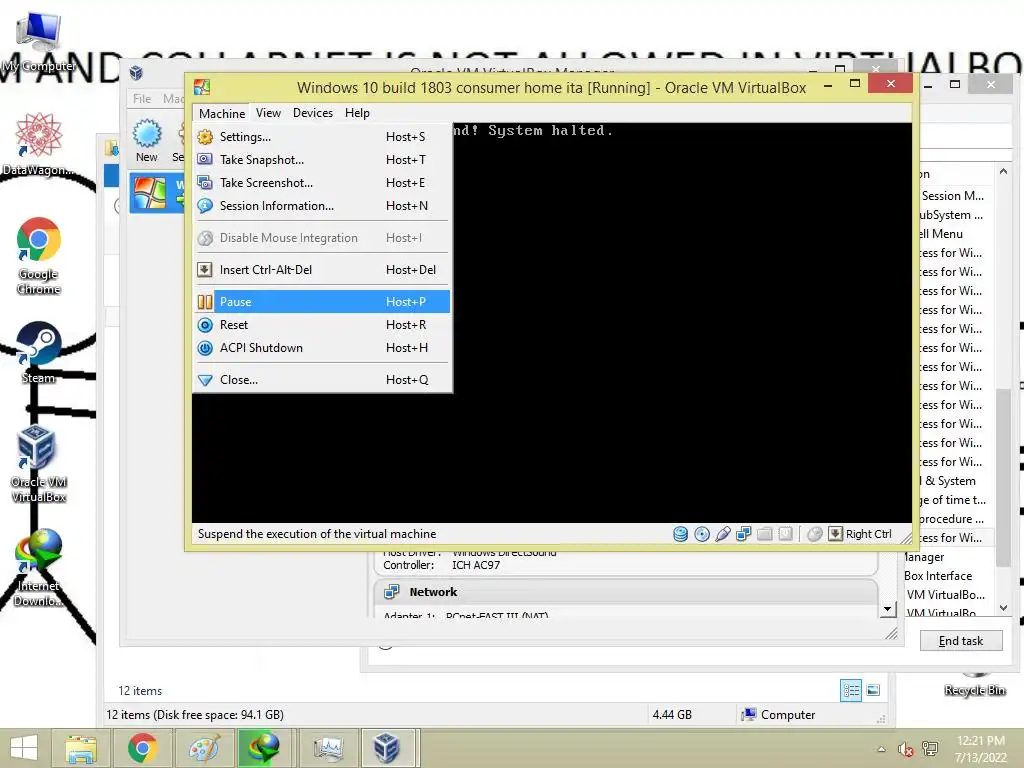The height and width of the screenshot is (768, 1024).
Task: Click the optical disc status bar icon
Action: pyautogui.click(x=701, y=534)
